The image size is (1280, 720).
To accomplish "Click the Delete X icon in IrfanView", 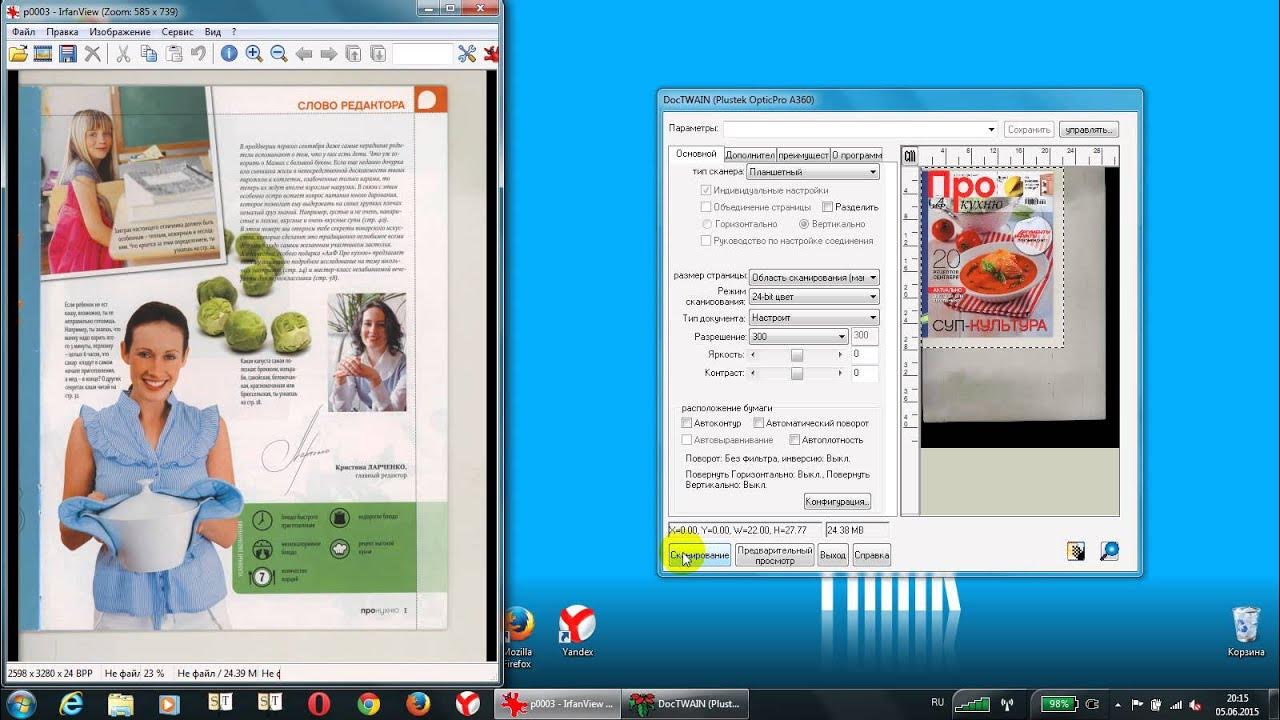I will (x=93, y=54).
